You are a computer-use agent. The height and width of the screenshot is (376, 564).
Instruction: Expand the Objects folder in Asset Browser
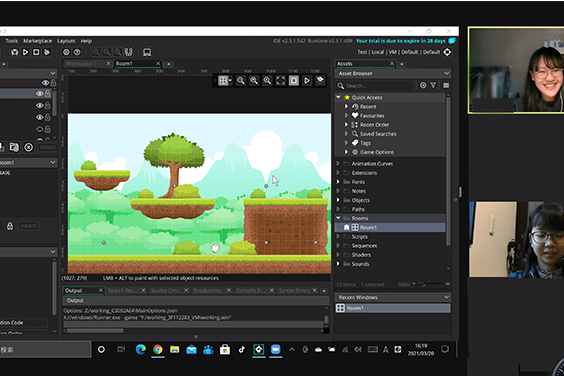point(338,200)
